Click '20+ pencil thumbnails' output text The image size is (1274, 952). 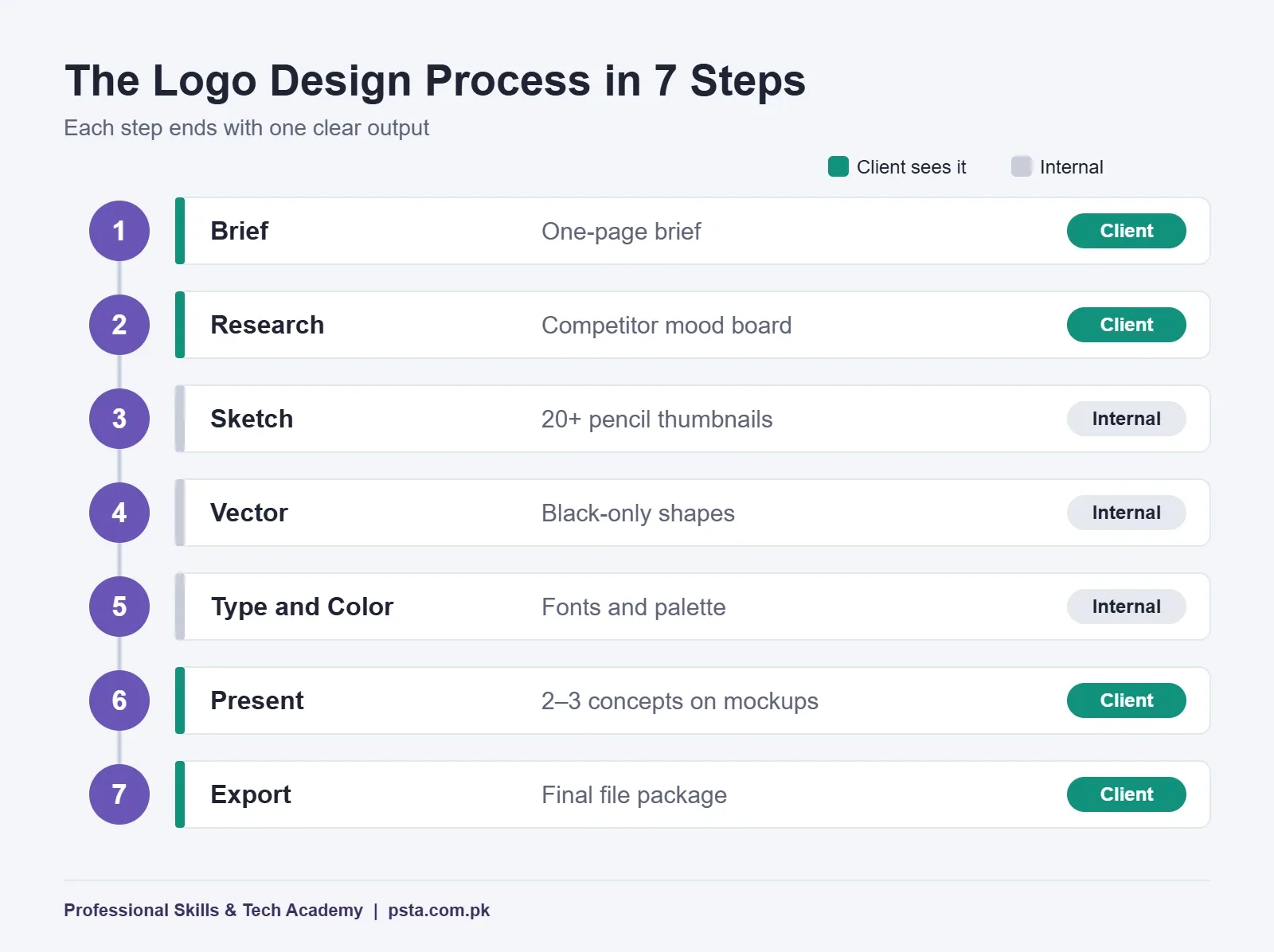click(657, 419)
